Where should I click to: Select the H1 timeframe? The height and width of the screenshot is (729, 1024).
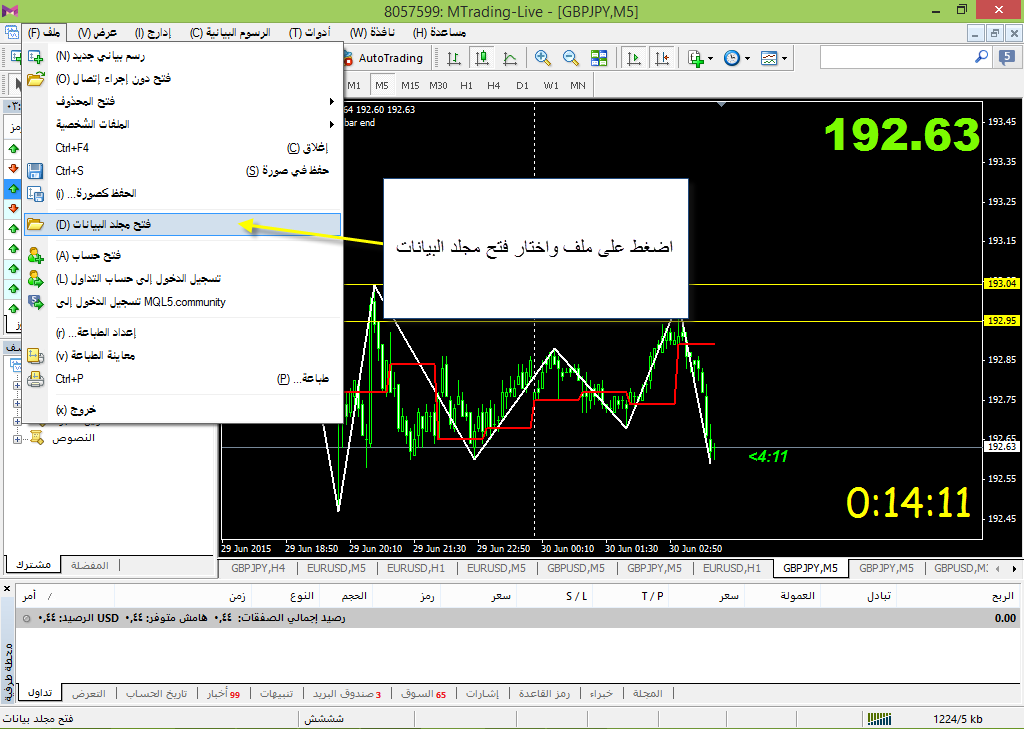(x=466, y=86)
